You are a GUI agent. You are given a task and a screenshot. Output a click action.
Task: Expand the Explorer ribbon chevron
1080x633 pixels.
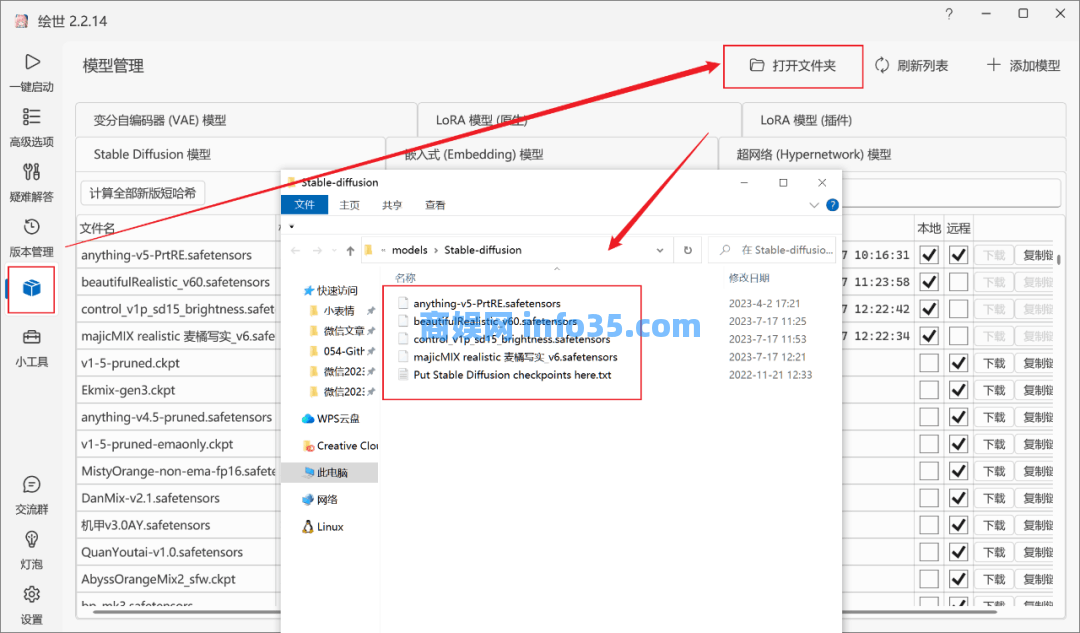pos(813,205)
